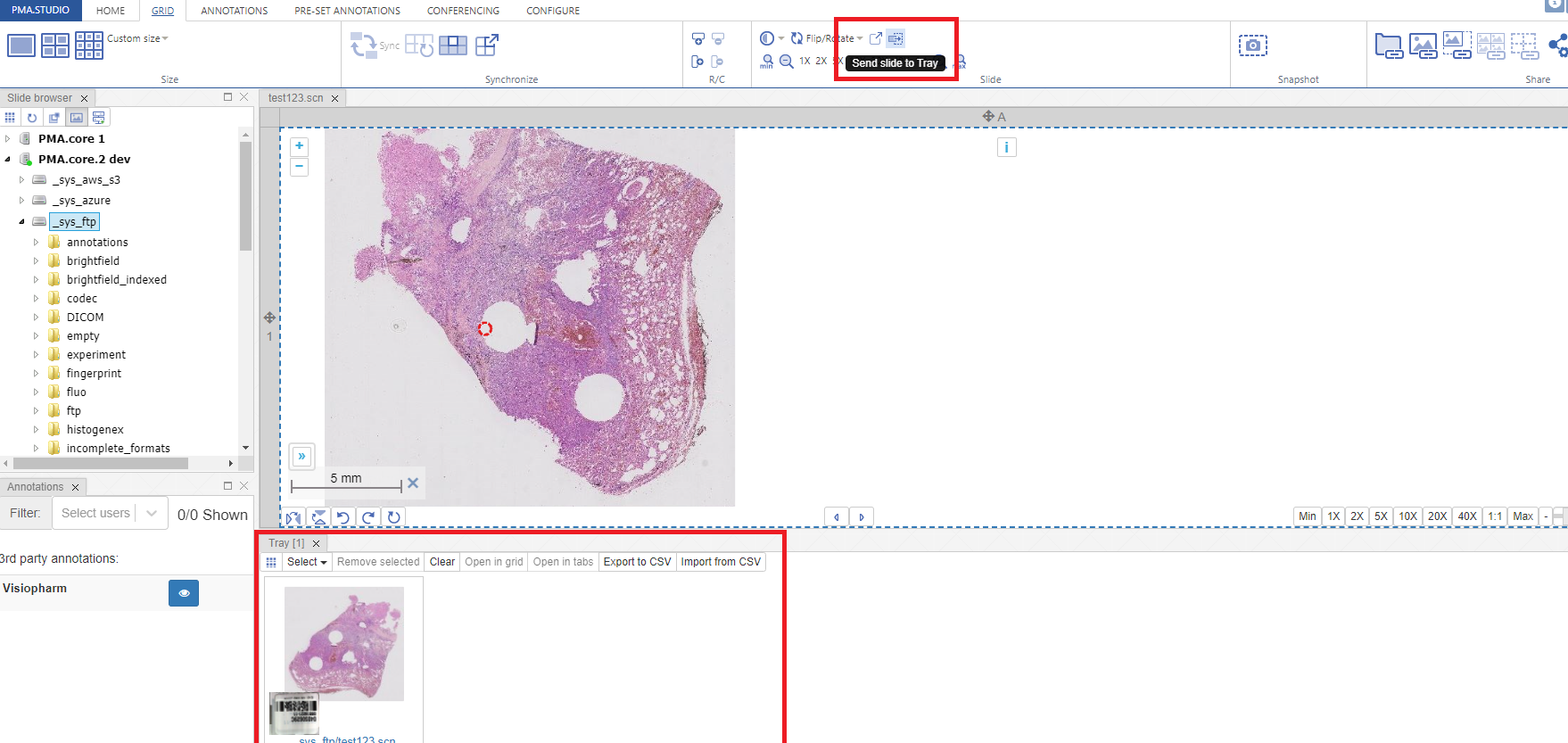1568x743 pixels.
Task: Select the test123.scn thumbnail in Tray
Action: [x=344, y=644]
